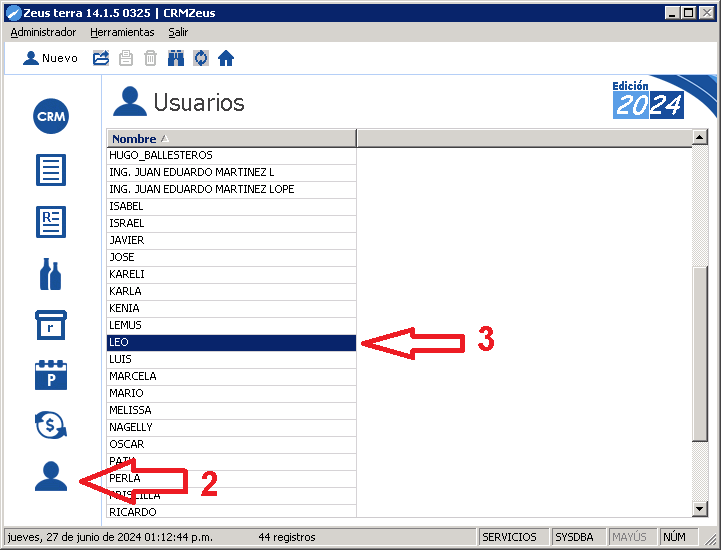Open the archive box sidebar icon
The image size is (721, 550).
click(51, 325)
